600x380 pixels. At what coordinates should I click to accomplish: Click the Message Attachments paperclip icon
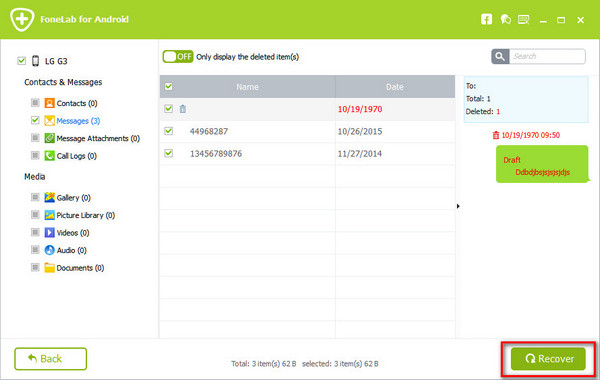coord(49,138)
